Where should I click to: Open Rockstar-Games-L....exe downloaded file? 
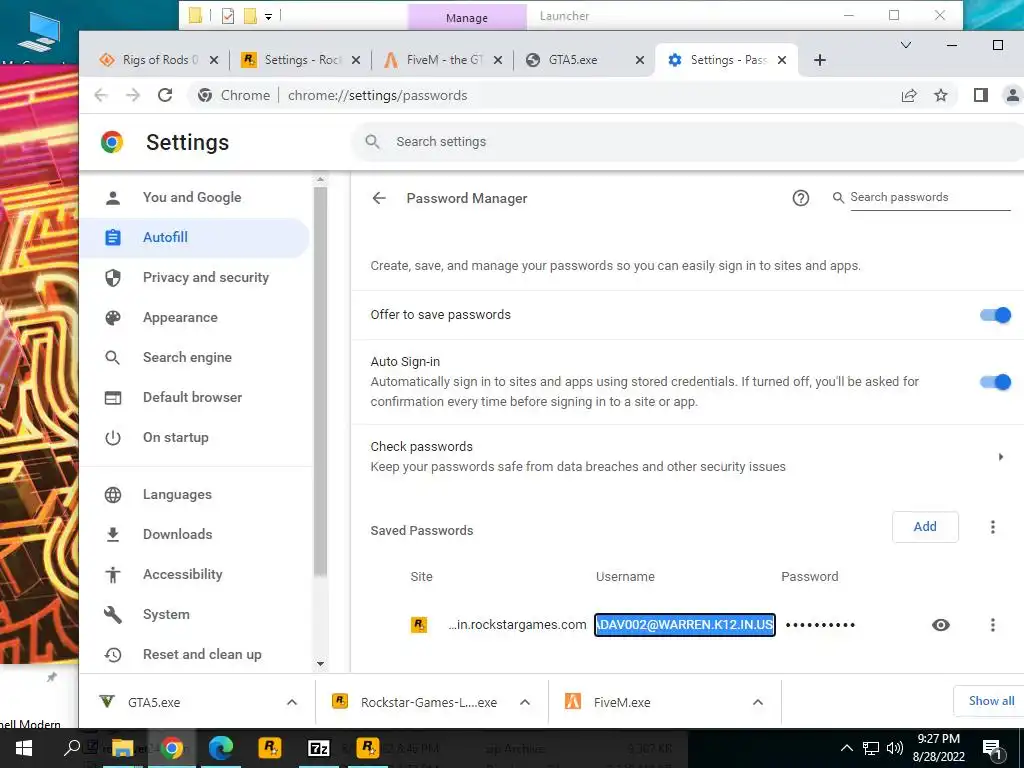click(415, 702)
